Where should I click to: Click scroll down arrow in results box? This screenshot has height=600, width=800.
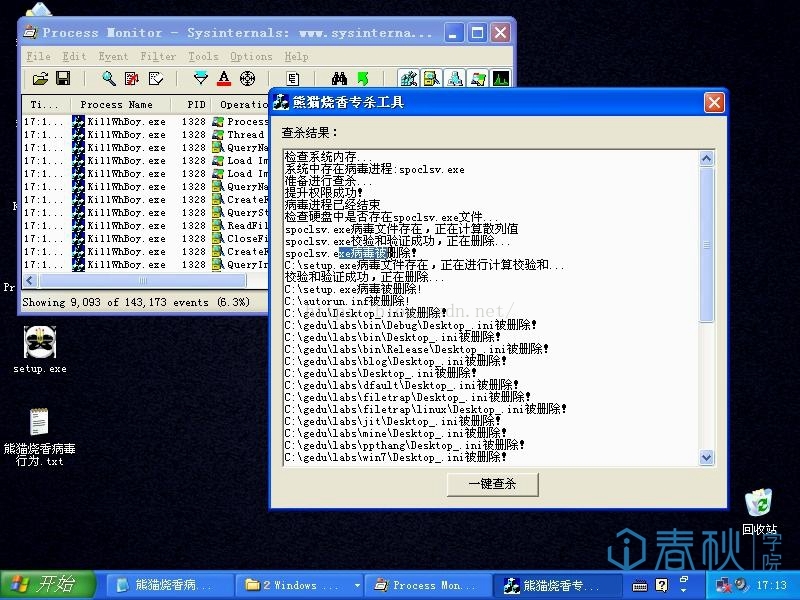tap(706, 457)
